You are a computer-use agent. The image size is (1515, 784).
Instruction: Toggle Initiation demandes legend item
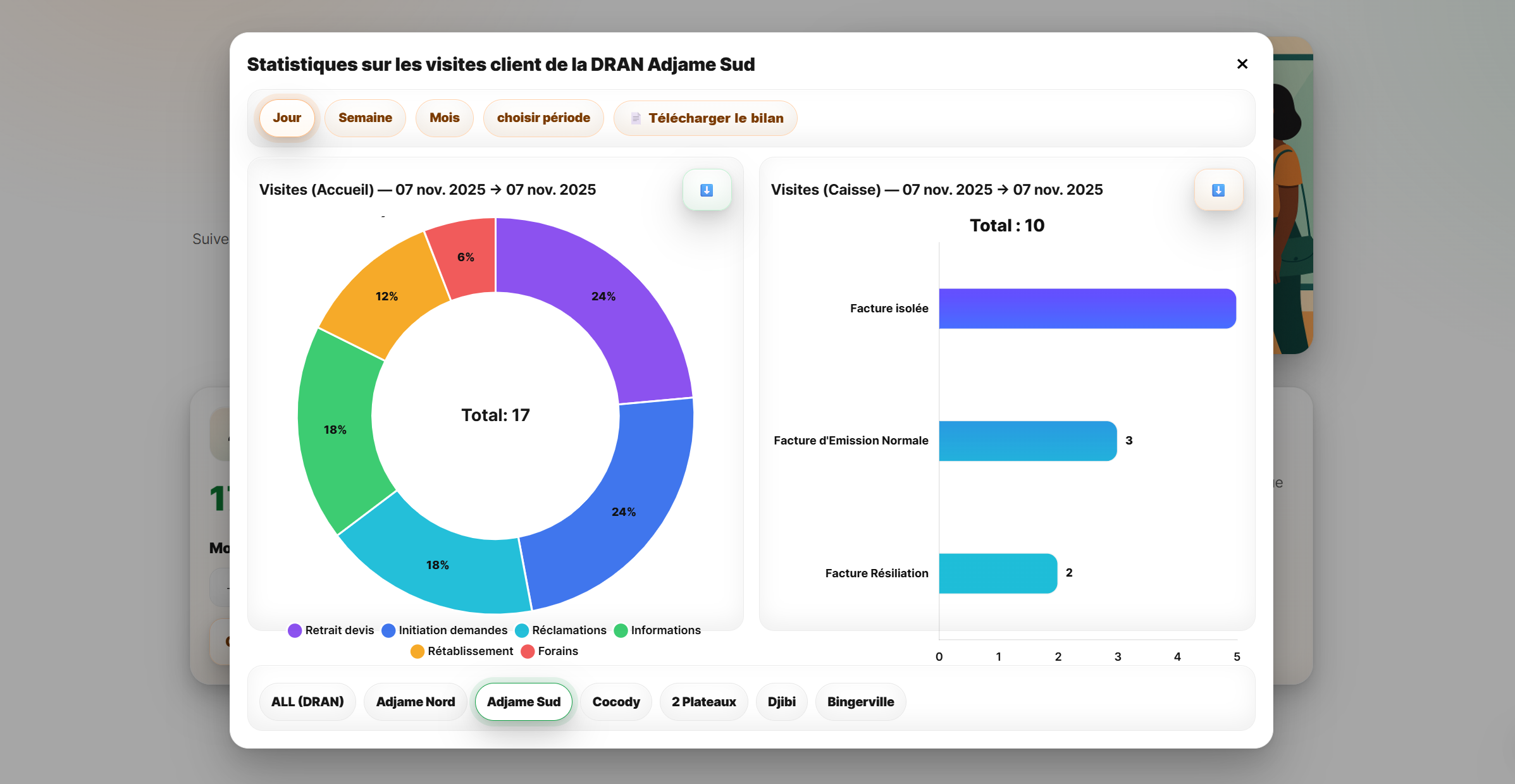(x=445, y=630)
